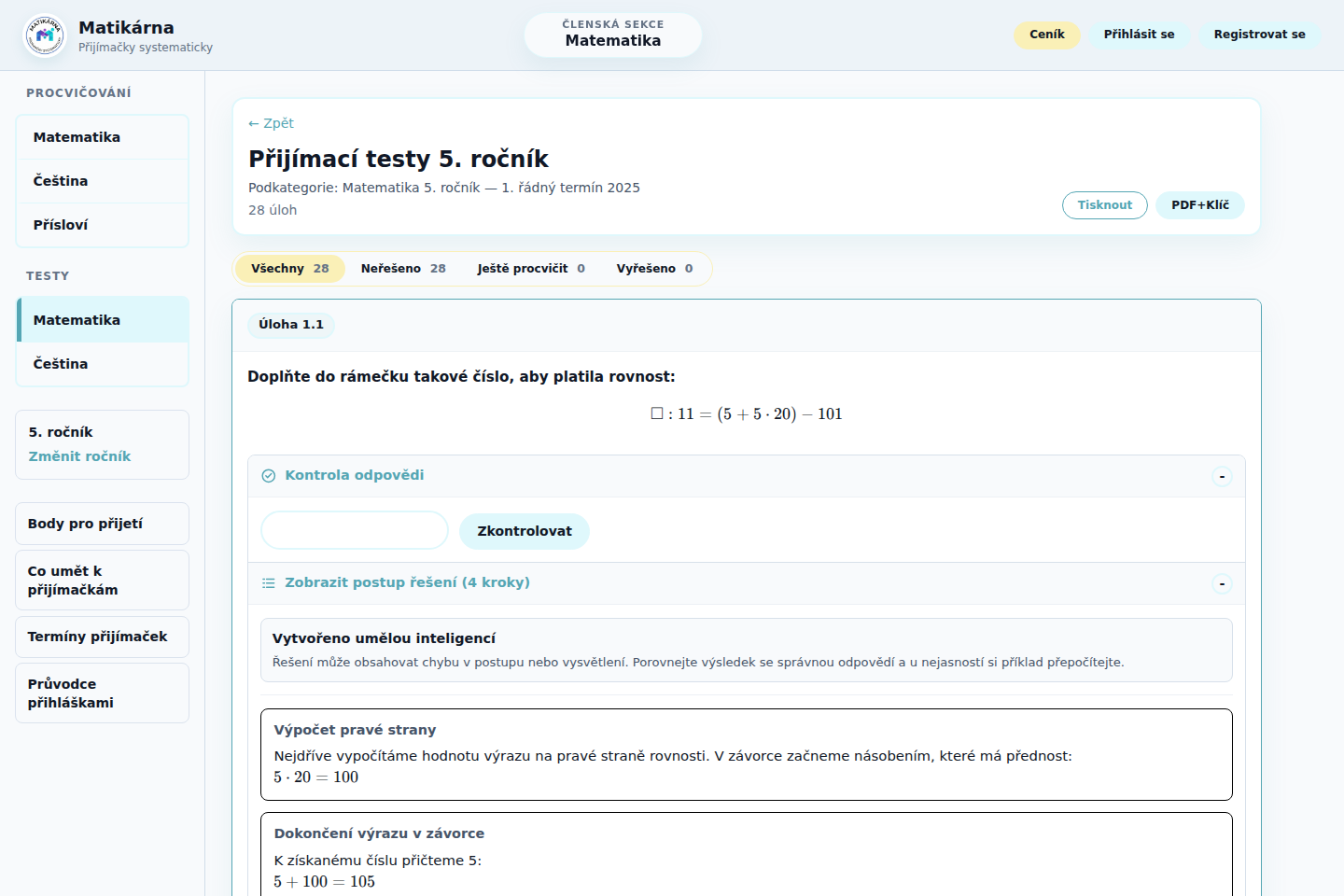Click the Úloha 1.1 label
This screenshot has height=896, width=1344.
(291, 325)
